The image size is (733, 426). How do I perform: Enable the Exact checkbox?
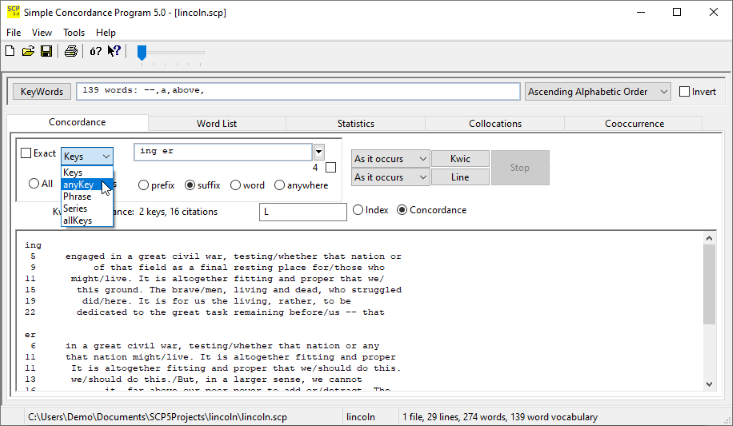click(x=26, y=154)
